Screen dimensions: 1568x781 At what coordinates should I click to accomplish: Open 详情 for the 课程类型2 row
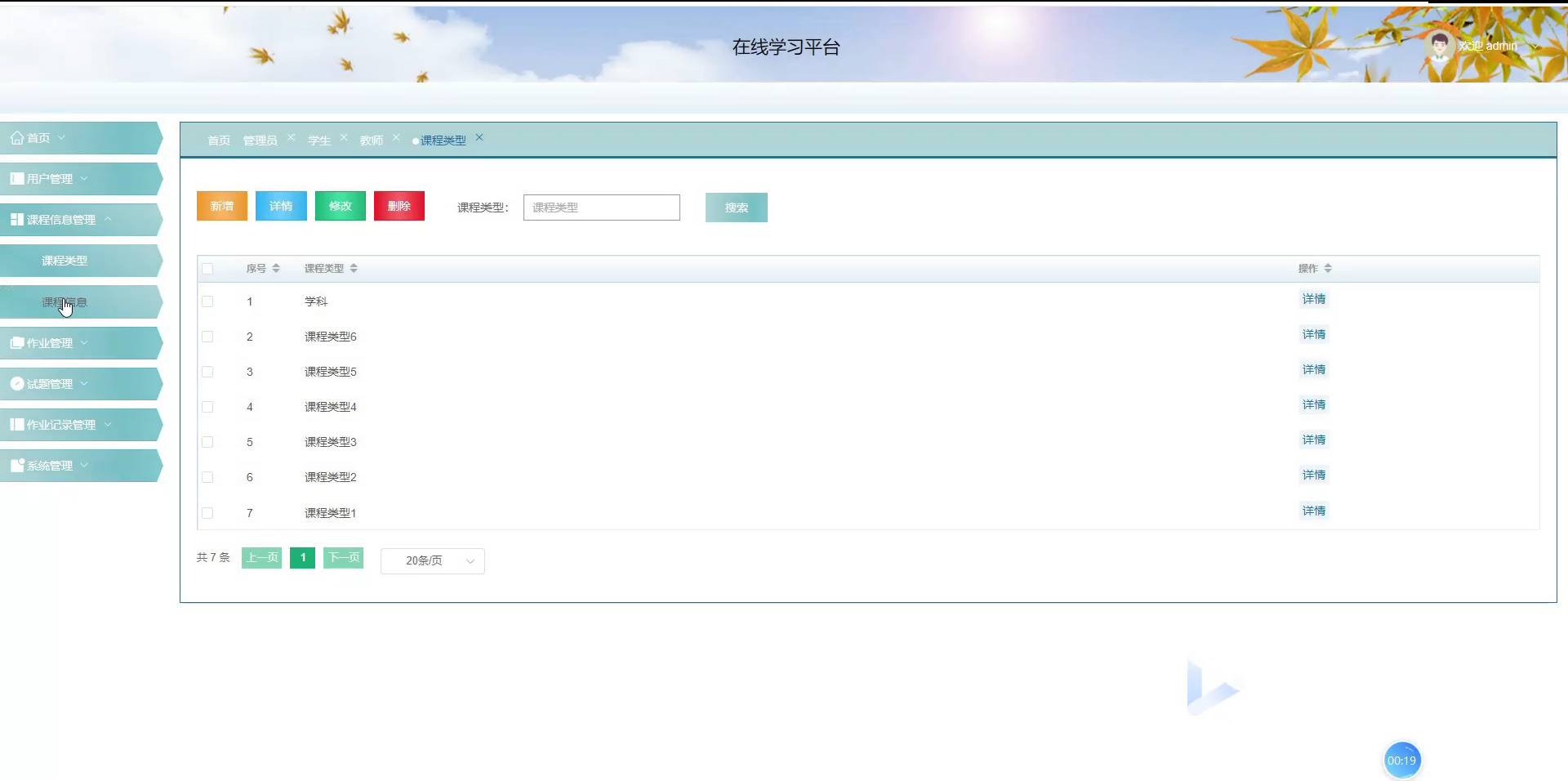click(1314, 475)
